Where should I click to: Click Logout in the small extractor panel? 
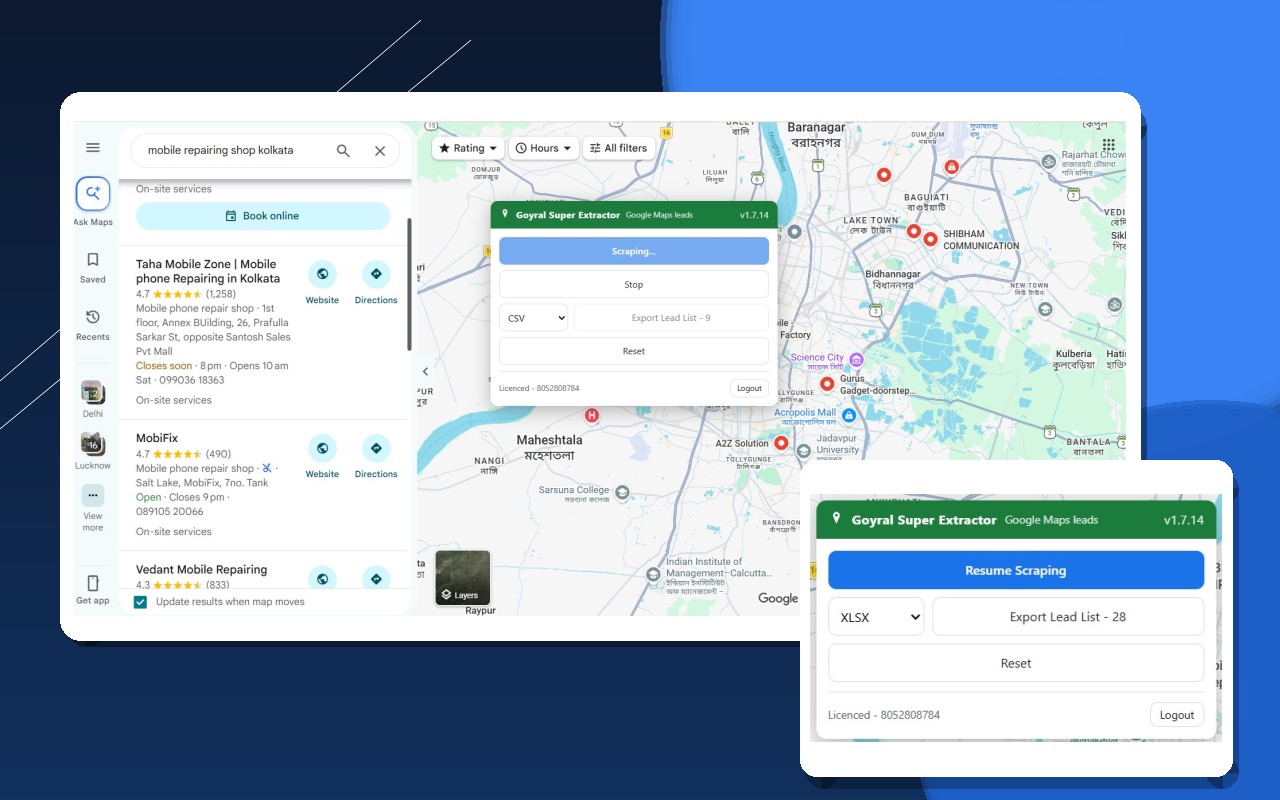pyautogui.click(x=749, y=388)
